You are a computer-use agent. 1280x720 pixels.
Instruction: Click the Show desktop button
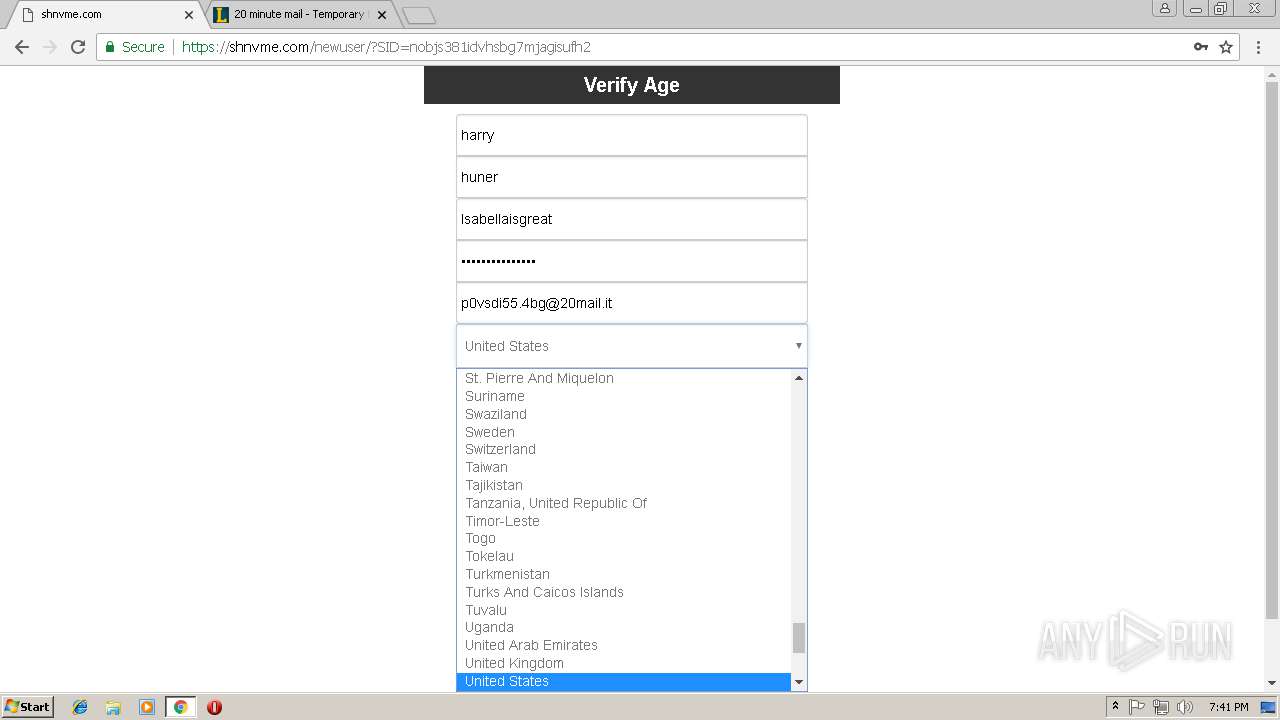point(1269,707)
